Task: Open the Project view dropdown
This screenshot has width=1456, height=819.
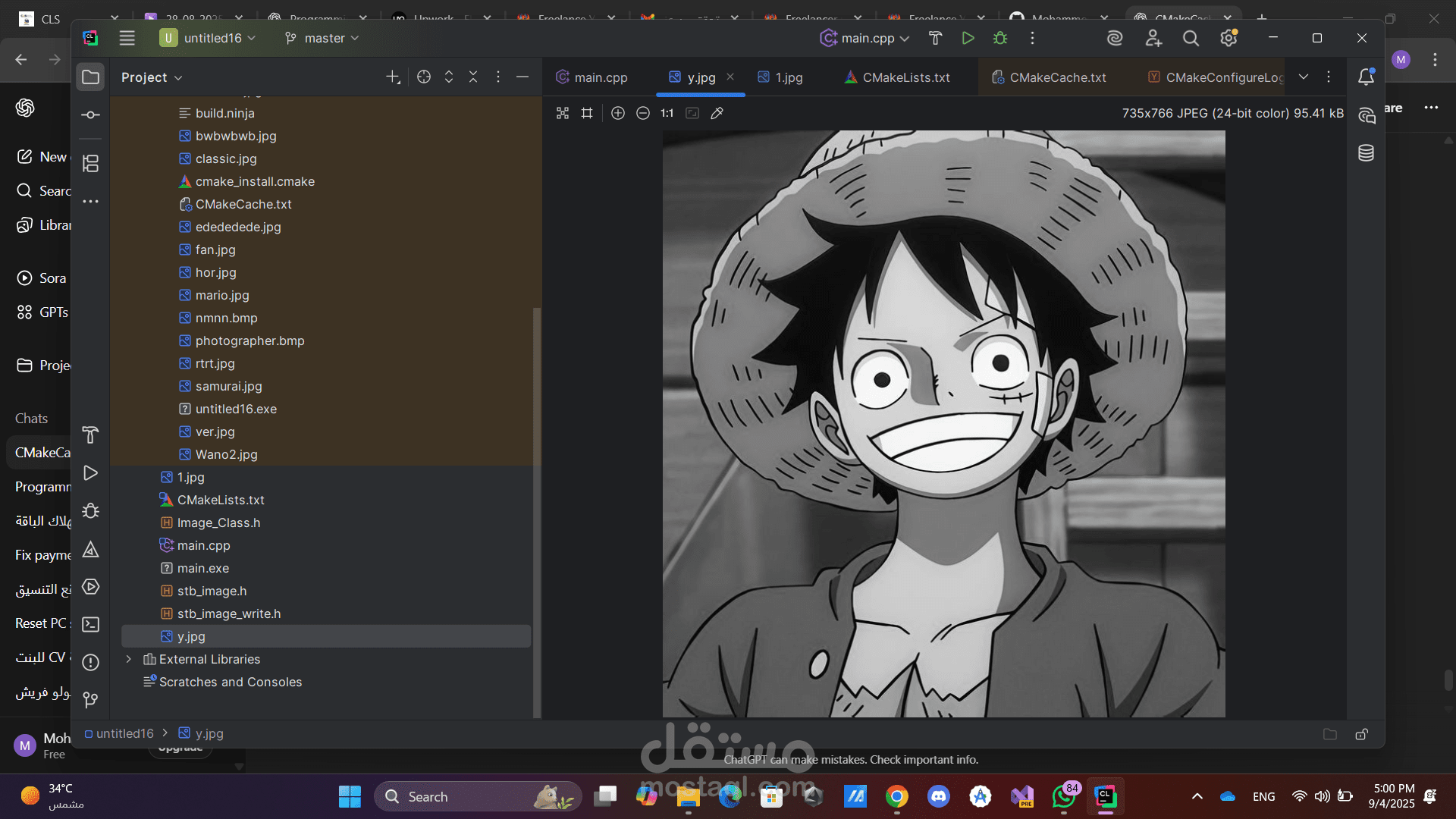Action: coord(152,77)
